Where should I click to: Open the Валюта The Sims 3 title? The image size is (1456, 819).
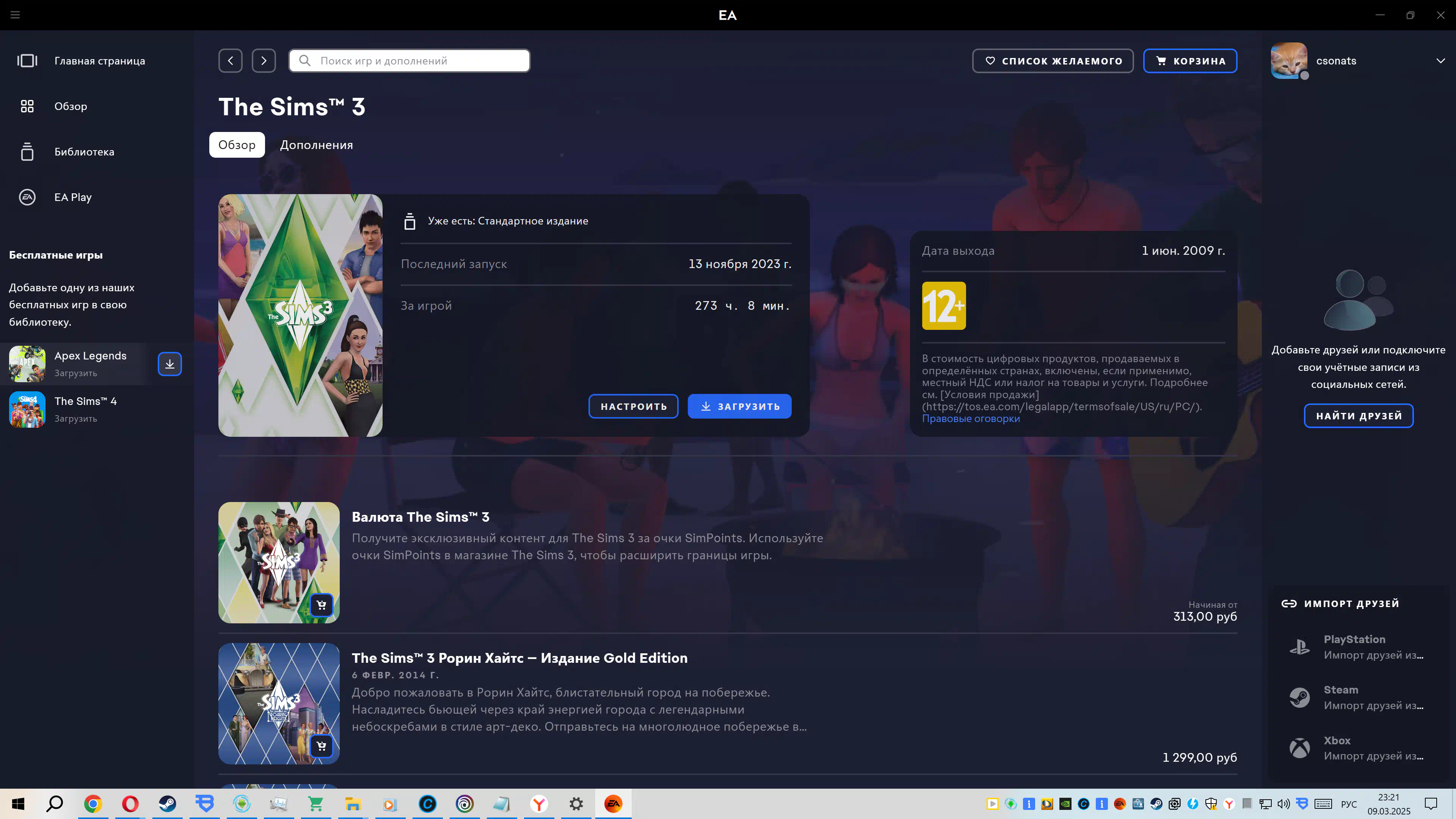tap(420, 516)
